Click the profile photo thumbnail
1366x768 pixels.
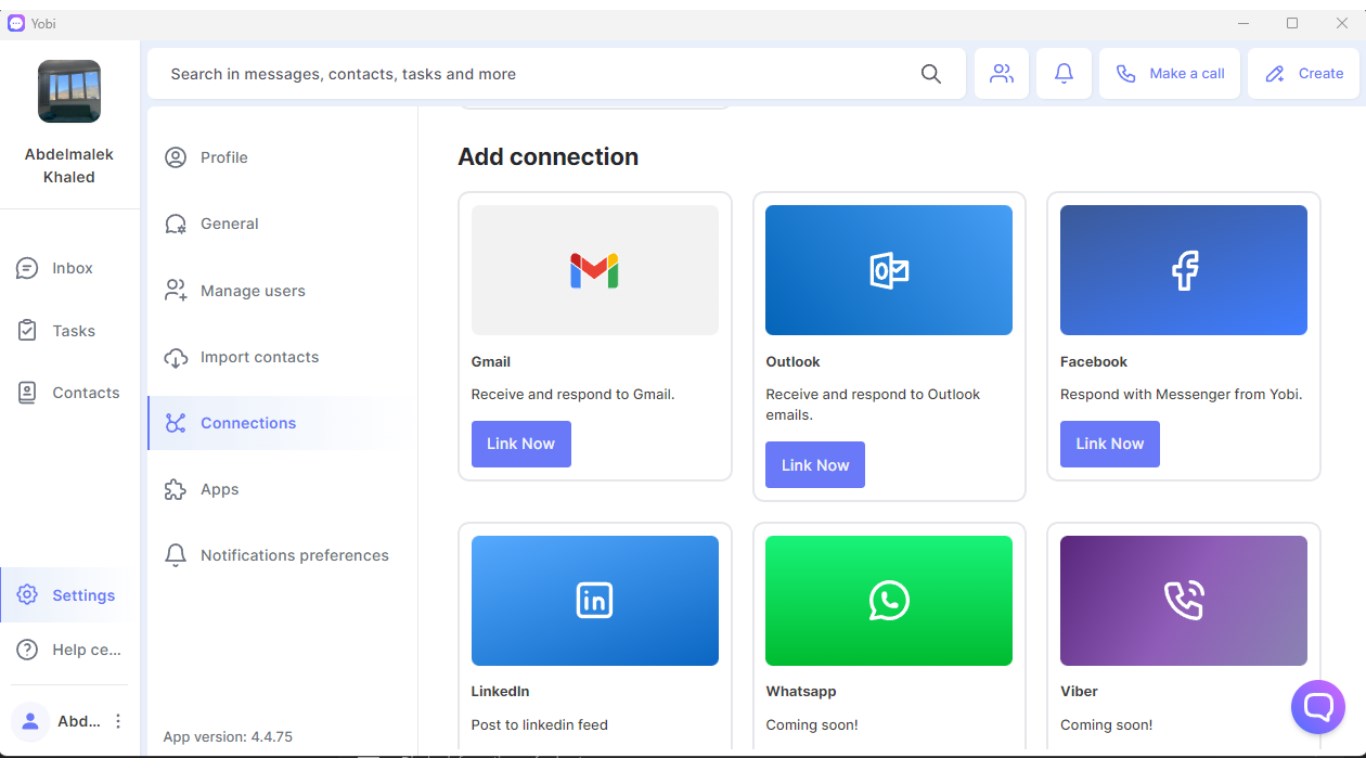[69, 91]
